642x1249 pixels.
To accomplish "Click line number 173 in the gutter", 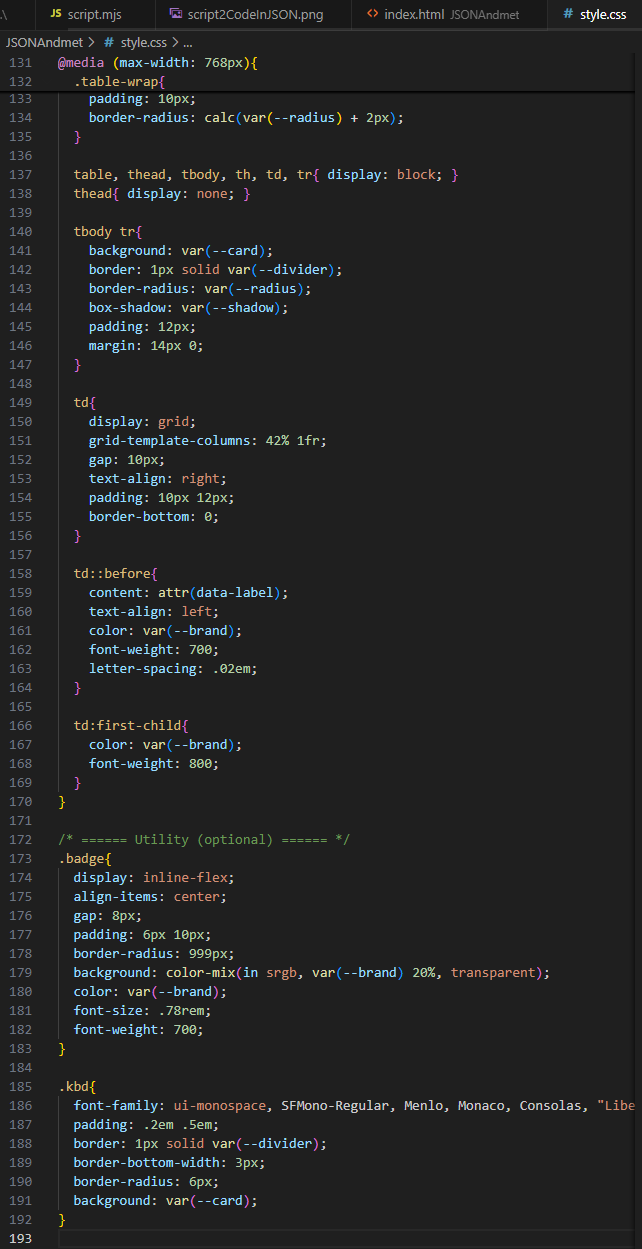I will [21, 858].
